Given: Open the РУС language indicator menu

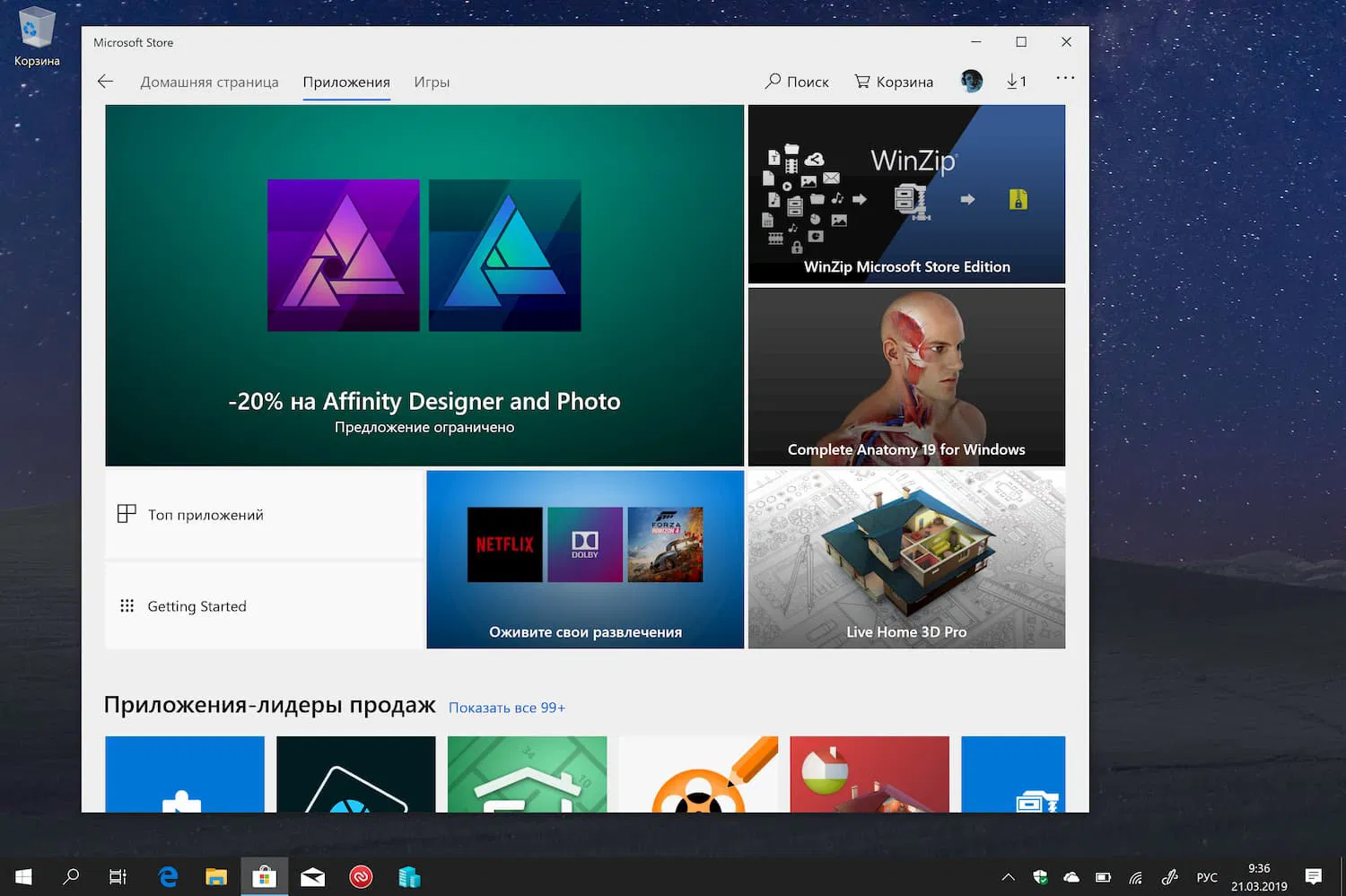Looking at the screenshot, I should pos(1207,876).
